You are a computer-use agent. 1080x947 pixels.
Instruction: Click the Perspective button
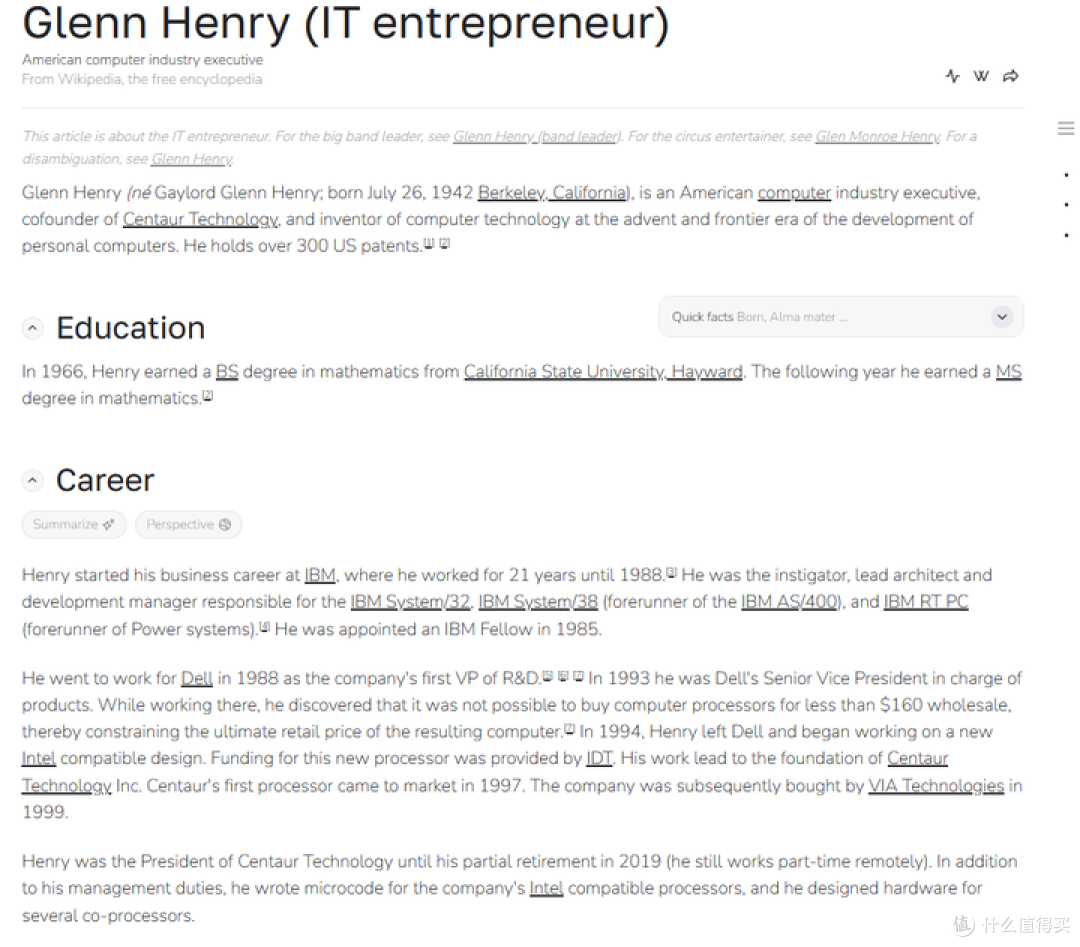pyautogui.click(x=189, y=524)
